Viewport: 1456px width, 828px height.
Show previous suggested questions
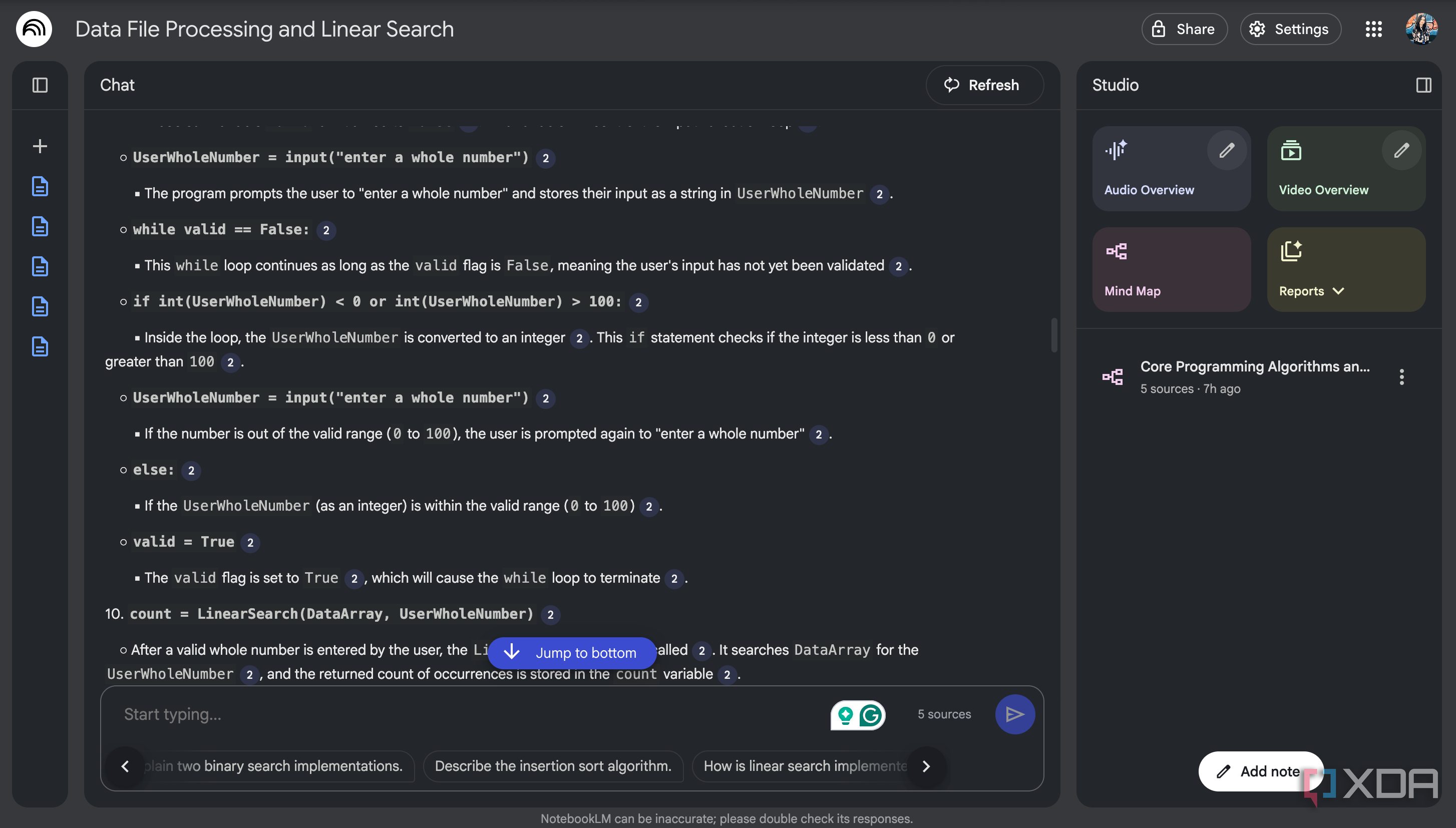125,766
